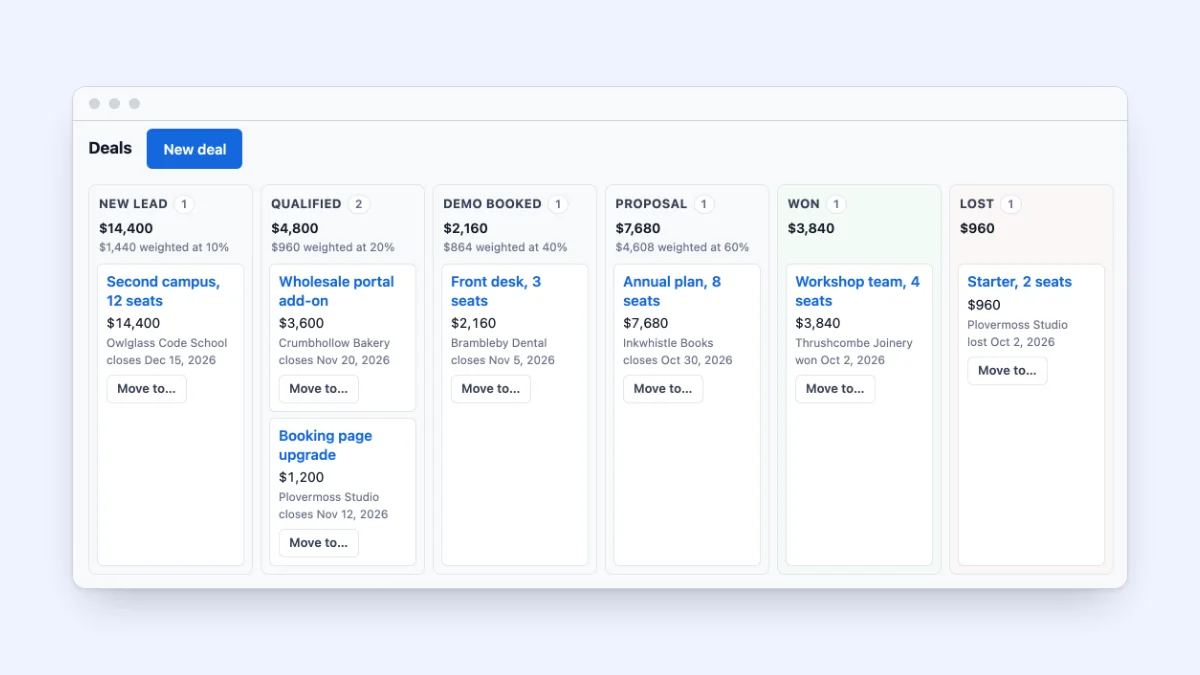Click the $3,600 amount on Wholesale portal card
Screen dimensions: 1200x675
pos(301,323)
